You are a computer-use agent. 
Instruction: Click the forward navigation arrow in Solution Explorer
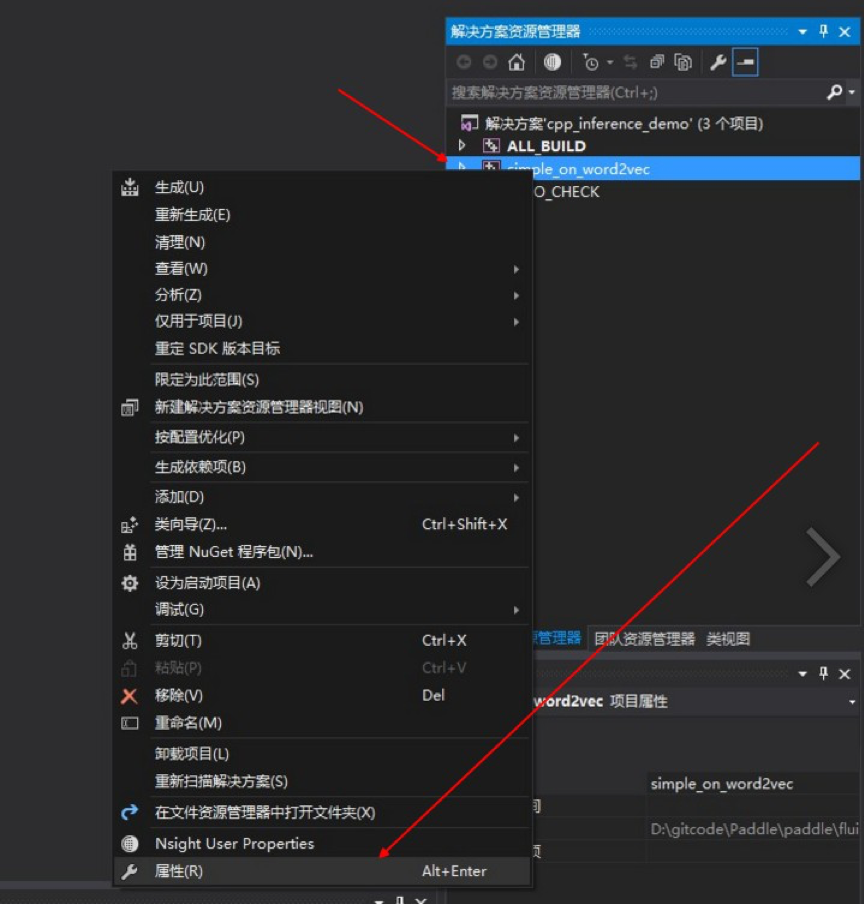[x=490, y=62]
